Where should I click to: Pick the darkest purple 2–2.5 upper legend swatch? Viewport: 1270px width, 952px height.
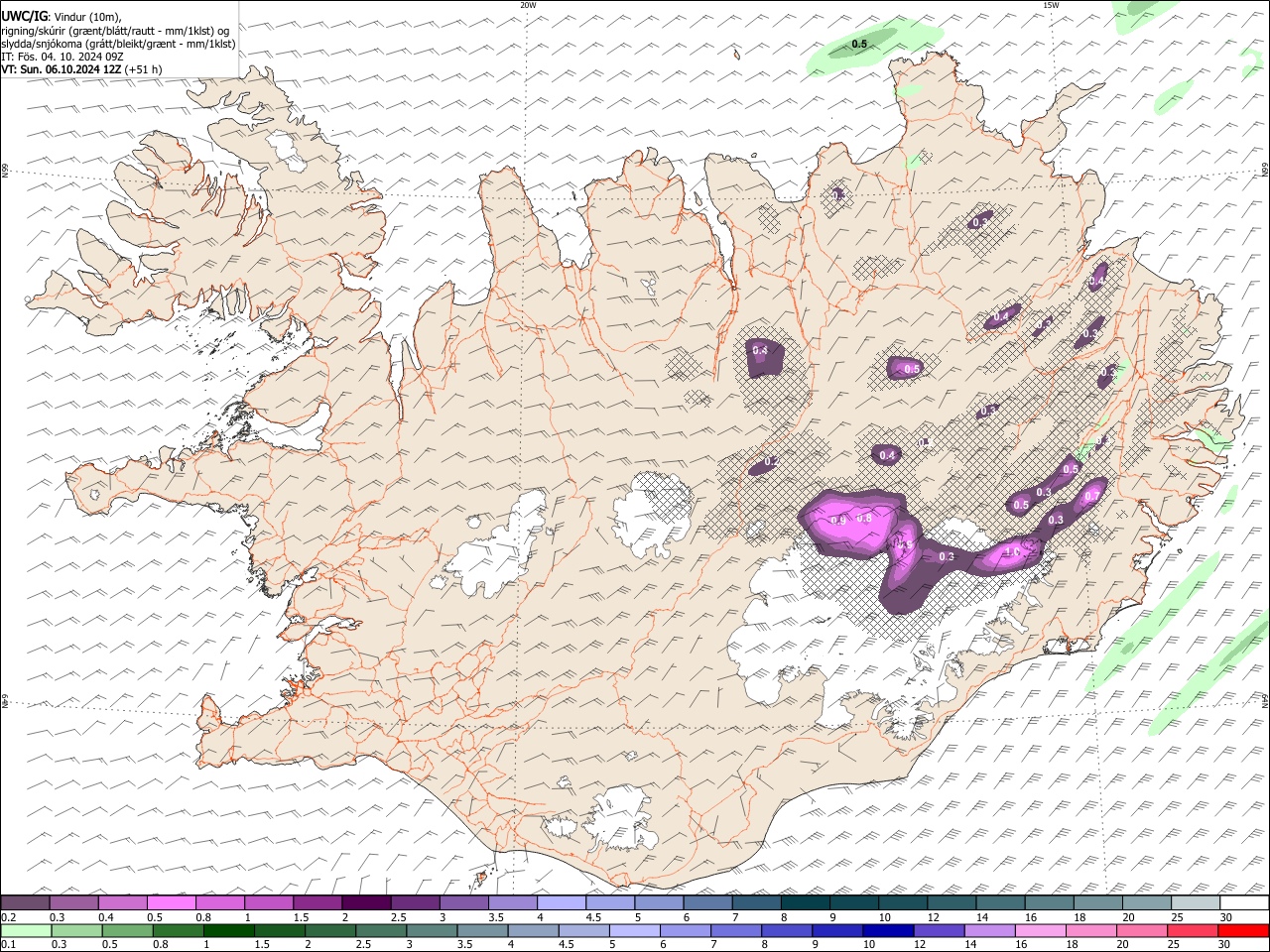tap(366, 902)
